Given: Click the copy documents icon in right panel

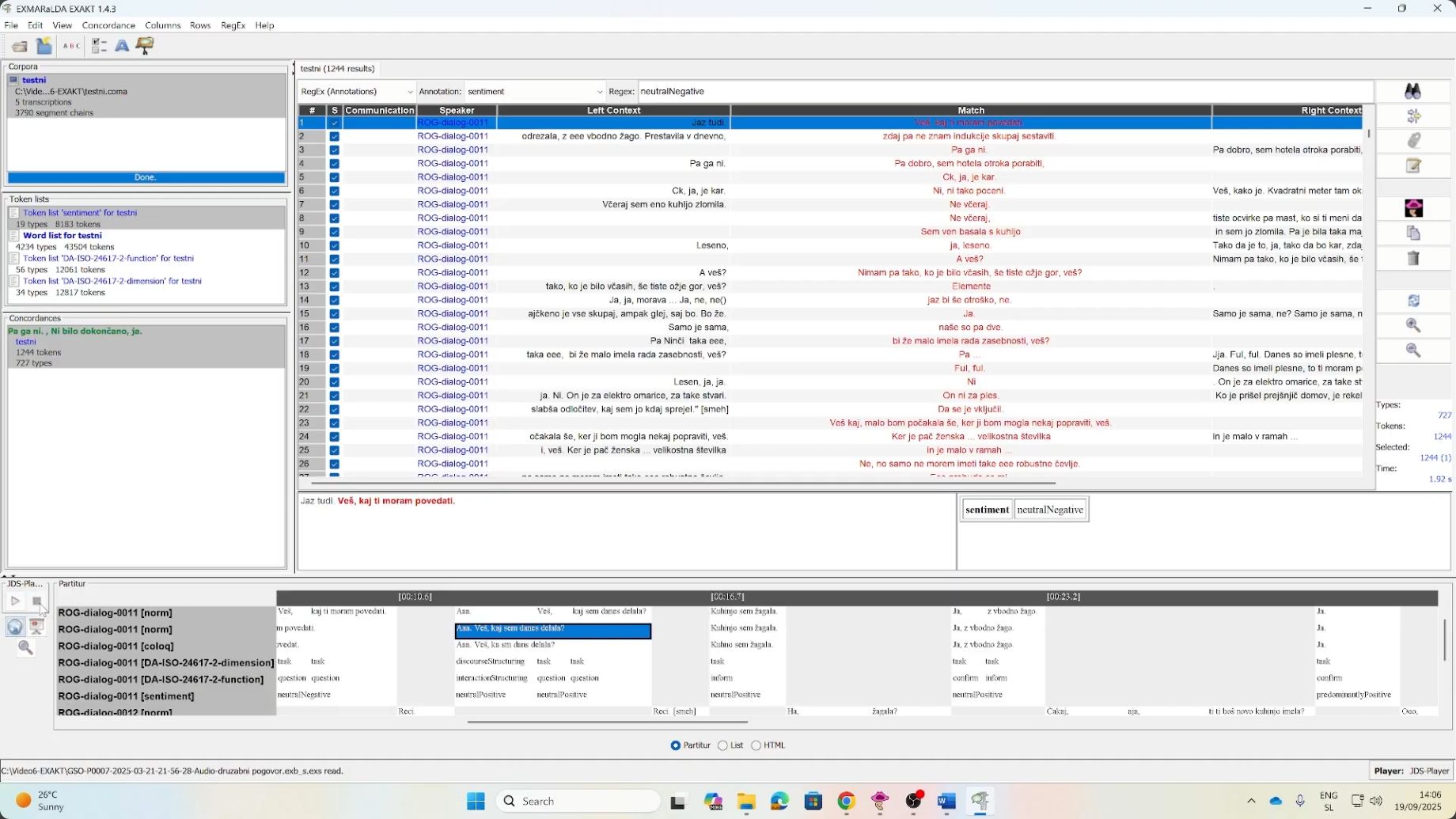Looking at the screenshot, I should tap(1413, 233).
